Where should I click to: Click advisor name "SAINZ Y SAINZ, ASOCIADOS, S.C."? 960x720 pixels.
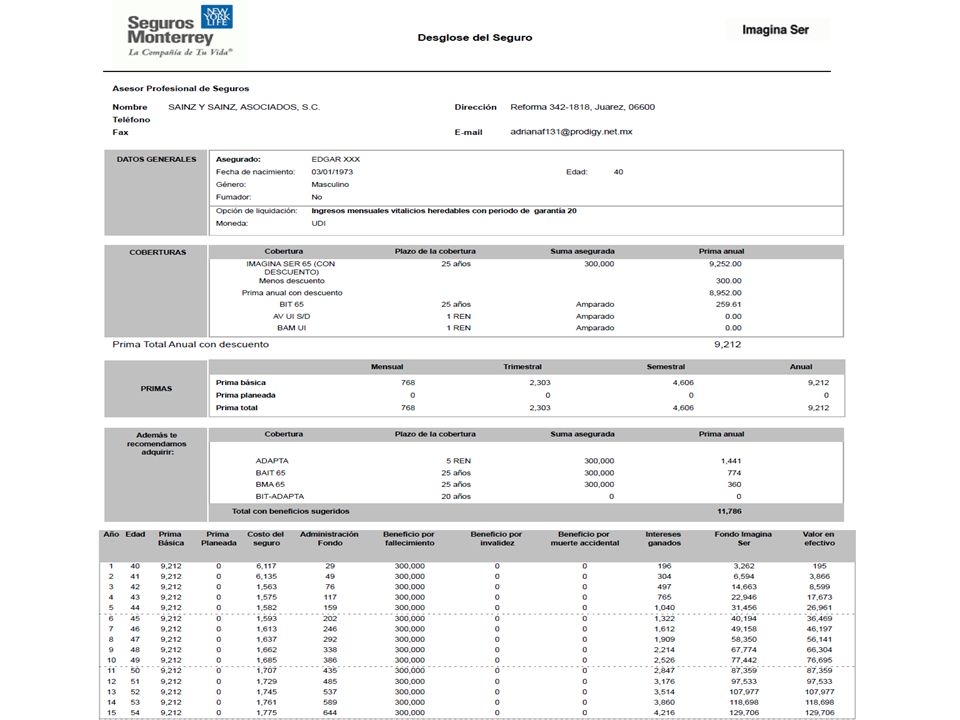point(244,107)
